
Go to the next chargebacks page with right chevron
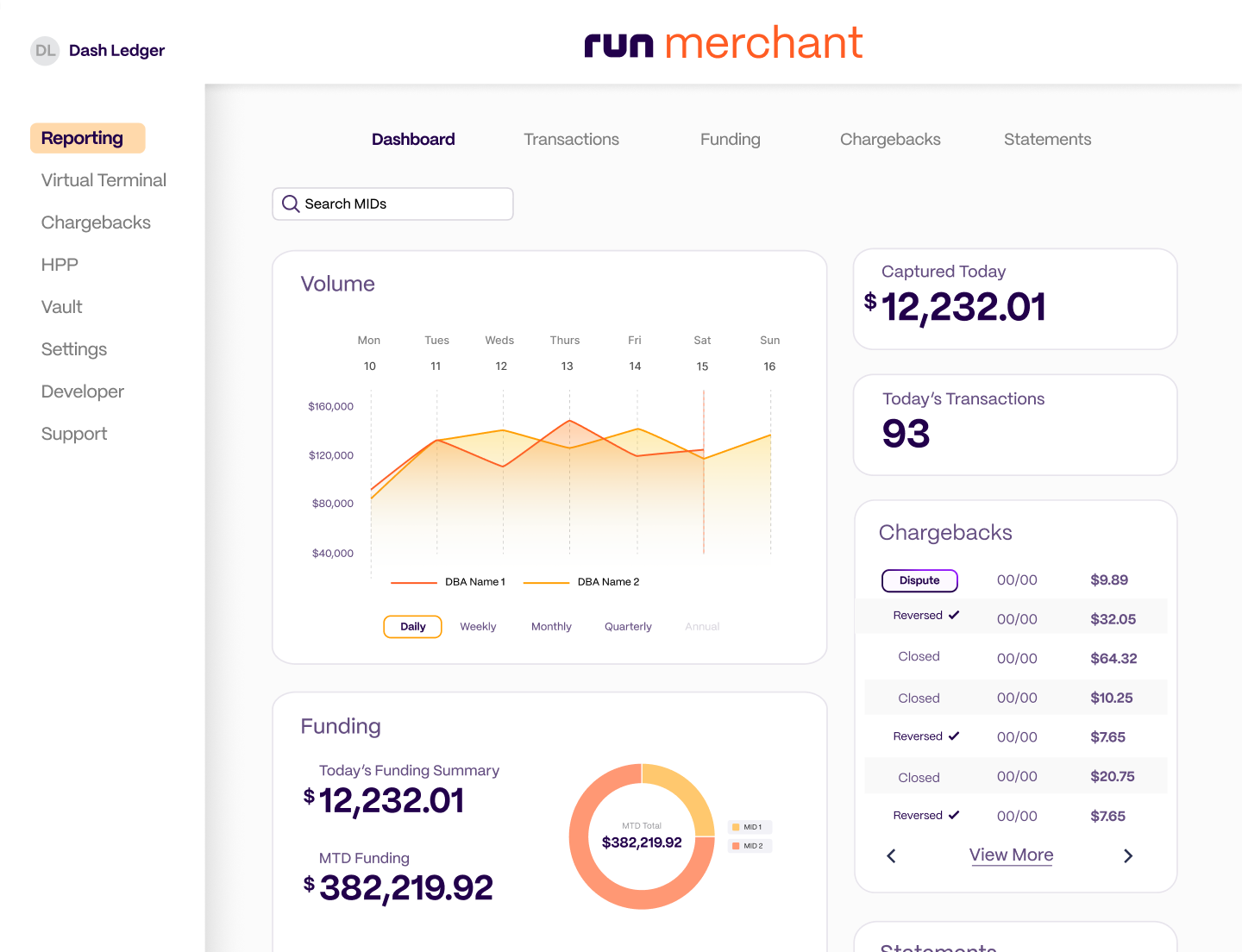[x=1128, y=855]
